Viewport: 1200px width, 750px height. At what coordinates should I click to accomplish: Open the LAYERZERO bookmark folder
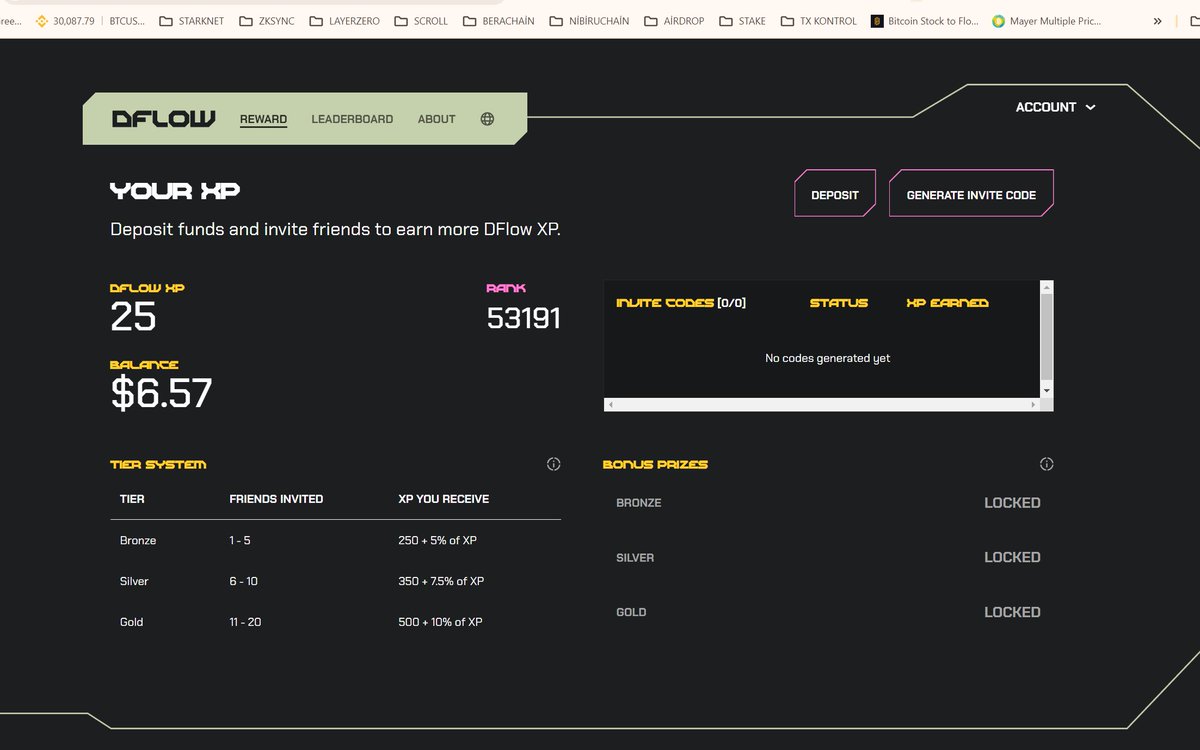[x=344, y=21]
